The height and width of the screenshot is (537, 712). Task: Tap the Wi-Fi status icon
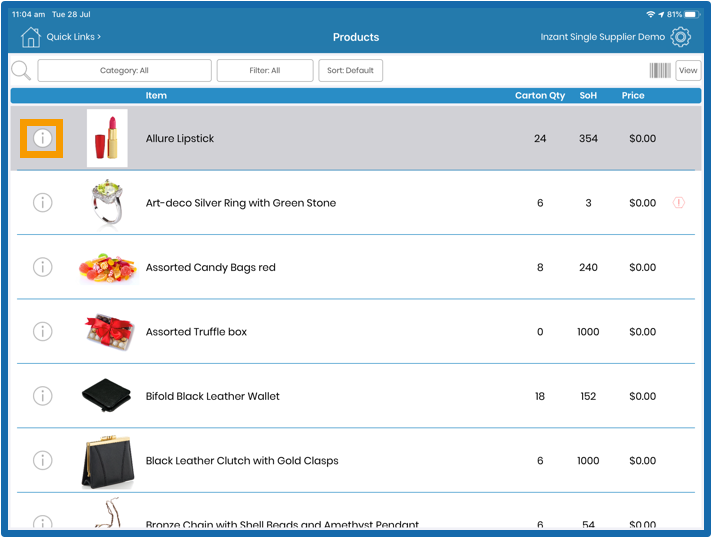(650, 15)
